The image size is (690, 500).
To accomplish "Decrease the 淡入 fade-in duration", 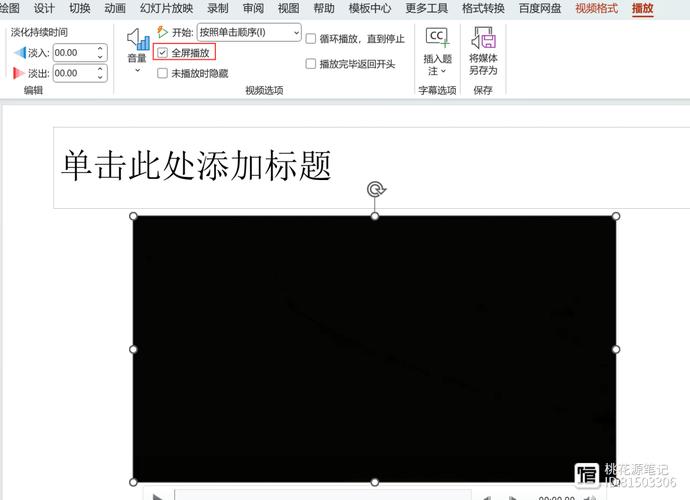I will point(100,57).
